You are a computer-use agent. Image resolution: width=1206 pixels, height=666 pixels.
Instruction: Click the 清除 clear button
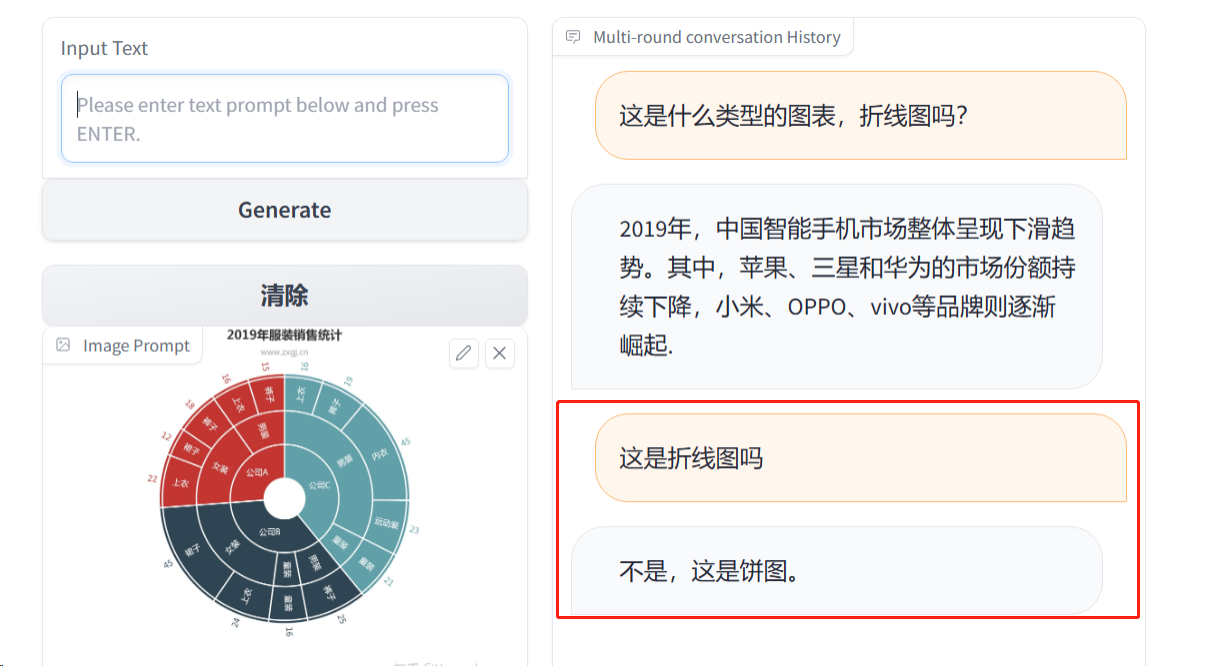pos(285,296)
